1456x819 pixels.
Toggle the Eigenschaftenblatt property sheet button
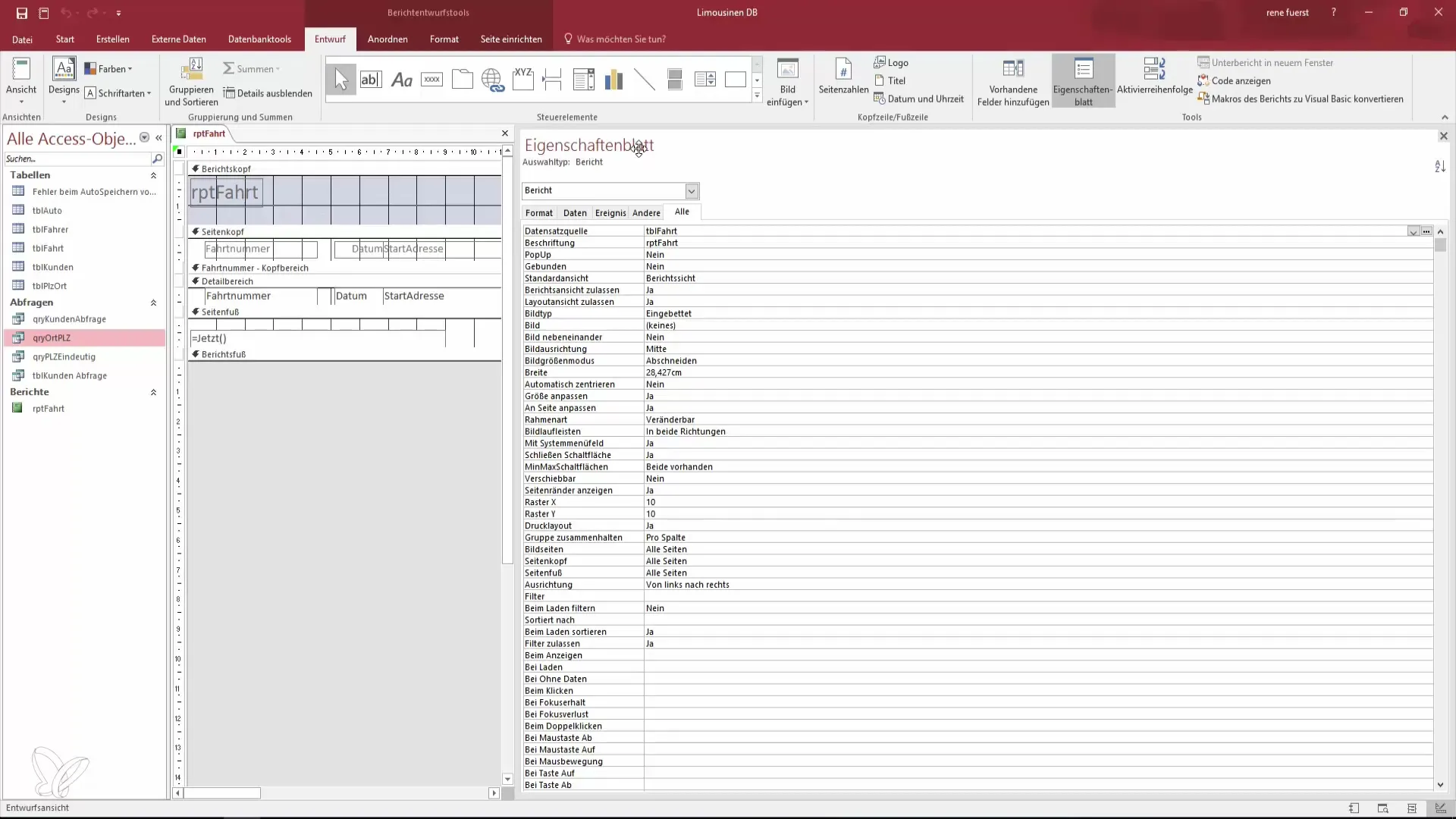point(1083,80)
